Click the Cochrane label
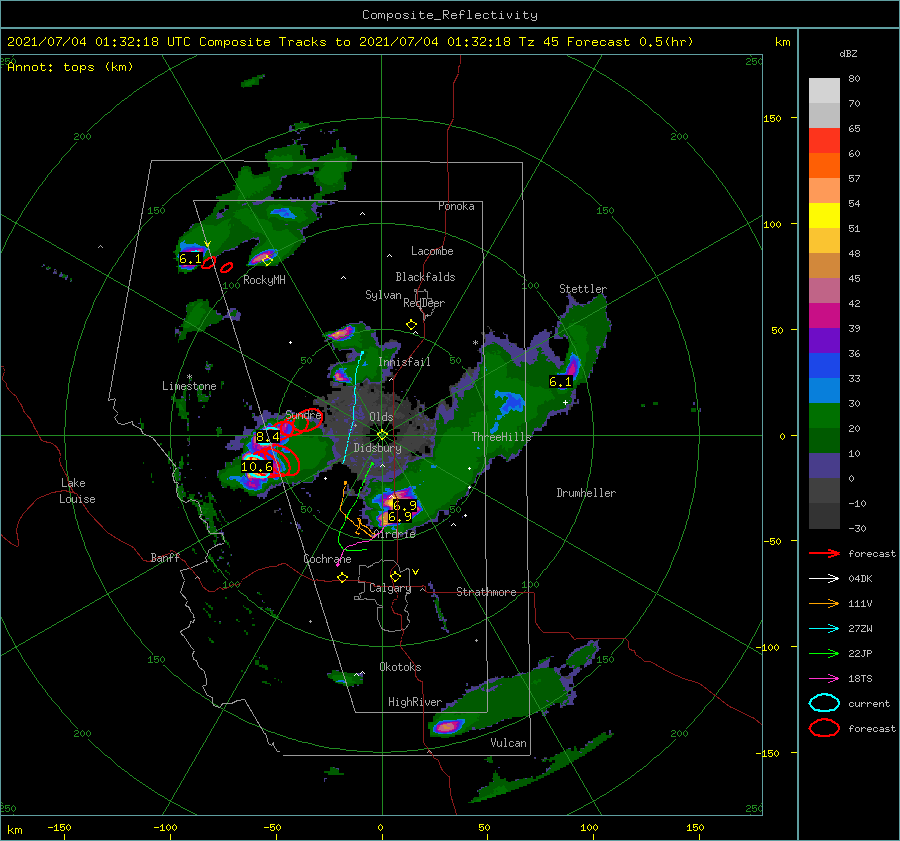The height and width of the screenshot is (841, 900). tap(327, 559)
